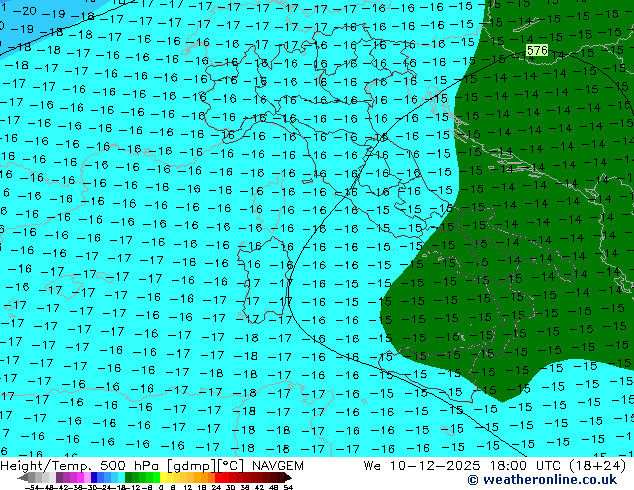Click the '18:00 UTC (18+24)' time text
The height and width of the screenshot is (490, 634).
coord(558,466)
